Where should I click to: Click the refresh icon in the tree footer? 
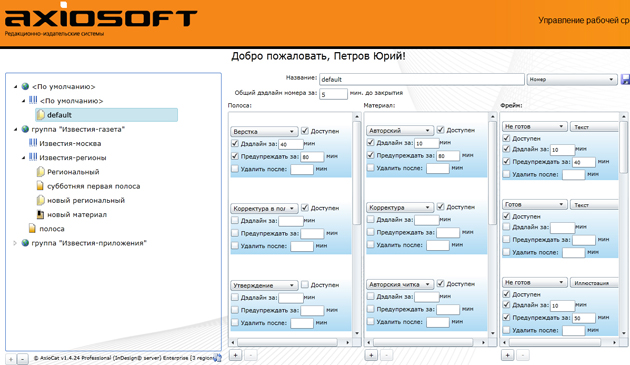[217, 357]
